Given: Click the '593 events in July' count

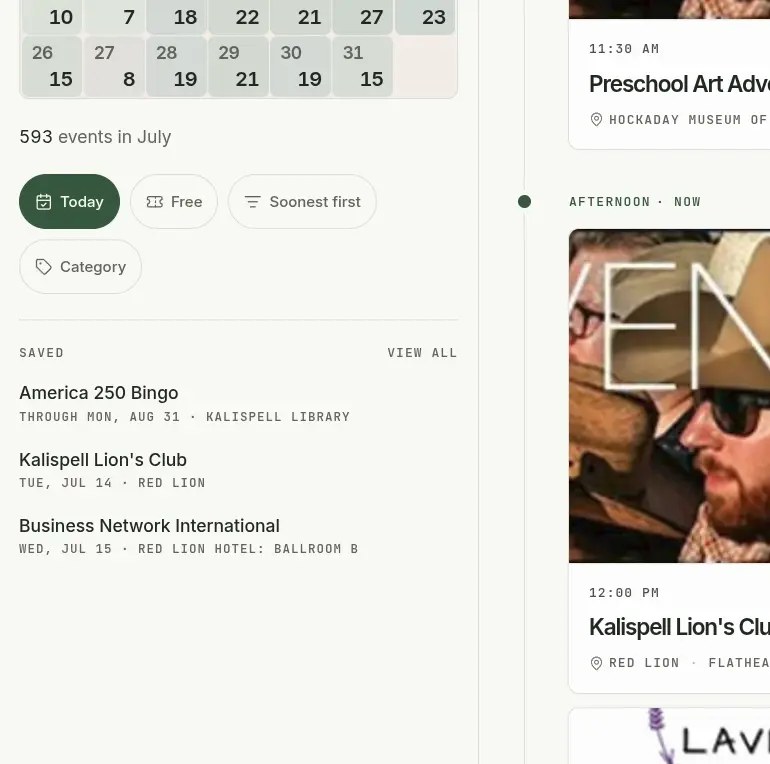Looking at the screenshot, I should (x=95, y=136).
